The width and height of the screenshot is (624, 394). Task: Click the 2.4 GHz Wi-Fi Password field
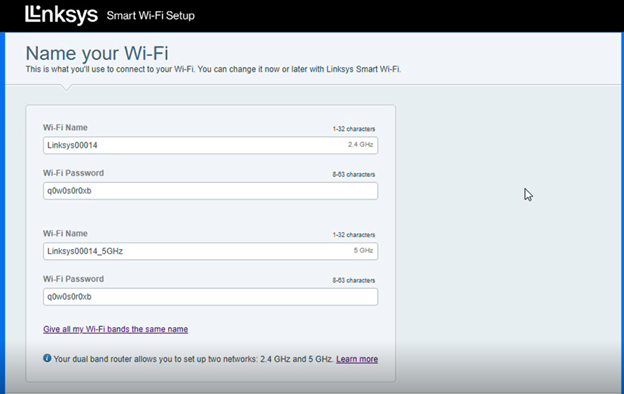coord(211,191)
